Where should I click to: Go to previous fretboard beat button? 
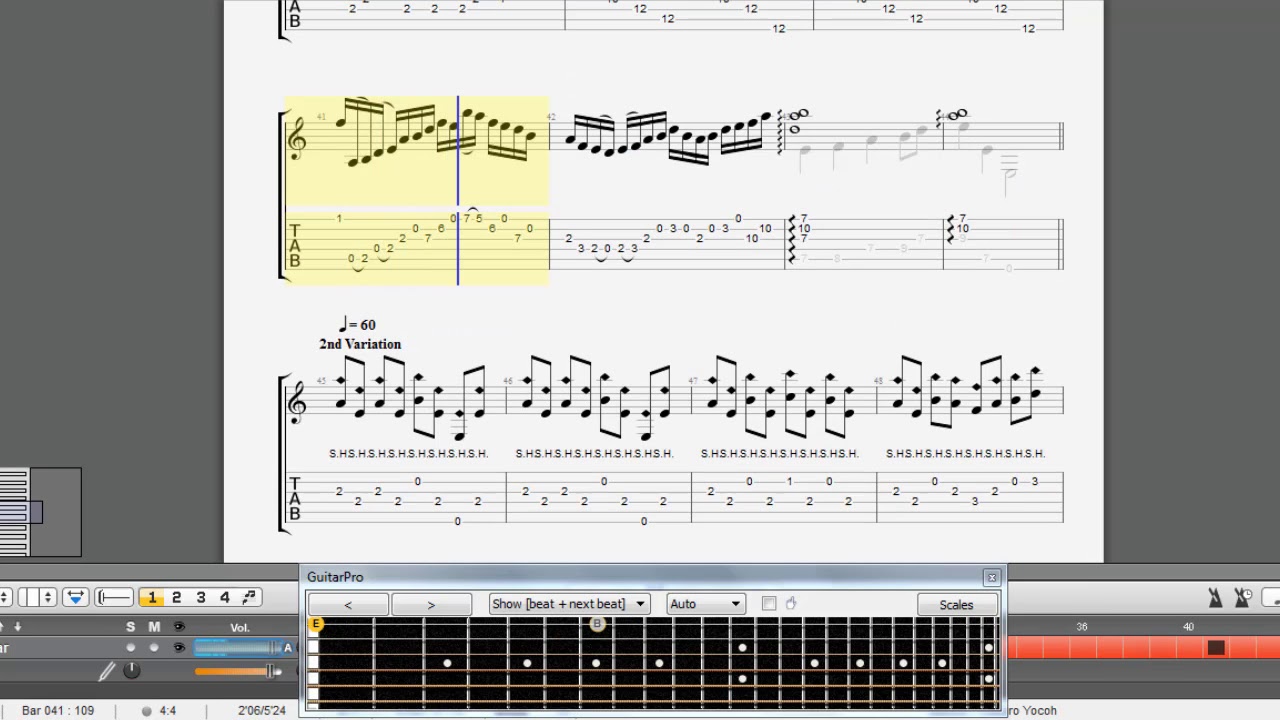[x=348, y=604]
